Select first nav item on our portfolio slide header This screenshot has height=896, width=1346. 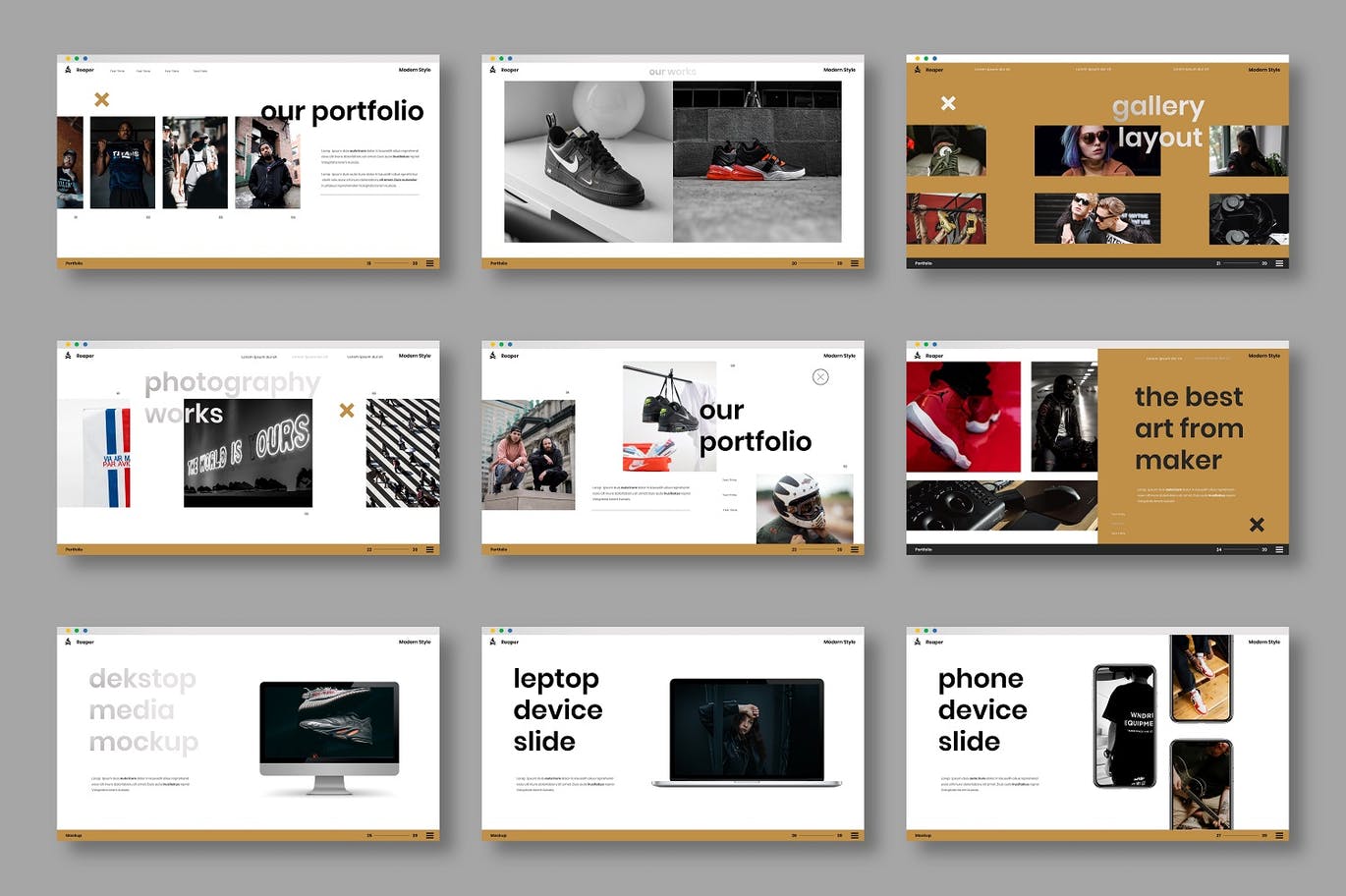pos(117,71)
